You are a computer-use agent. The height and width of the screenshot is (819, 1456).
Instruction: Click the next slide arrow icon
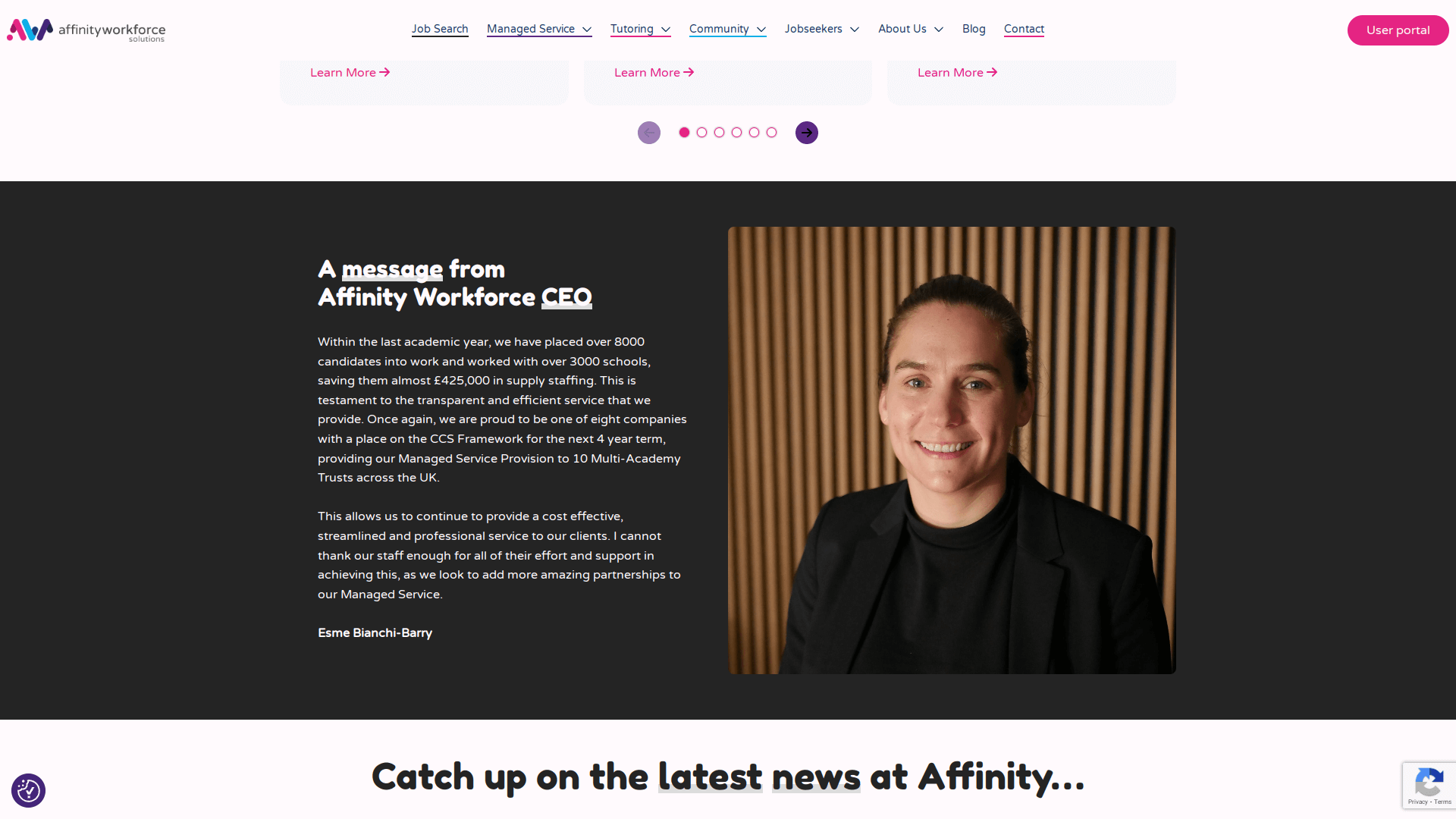806,131
